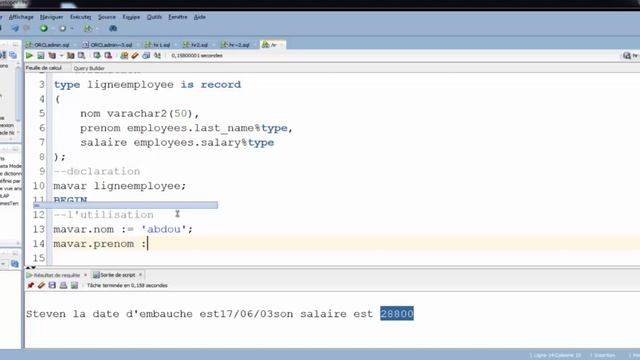Click the 'nom varachar2(50),' line
The width and height of the screenshot is (640, 360).
[140, 113]
